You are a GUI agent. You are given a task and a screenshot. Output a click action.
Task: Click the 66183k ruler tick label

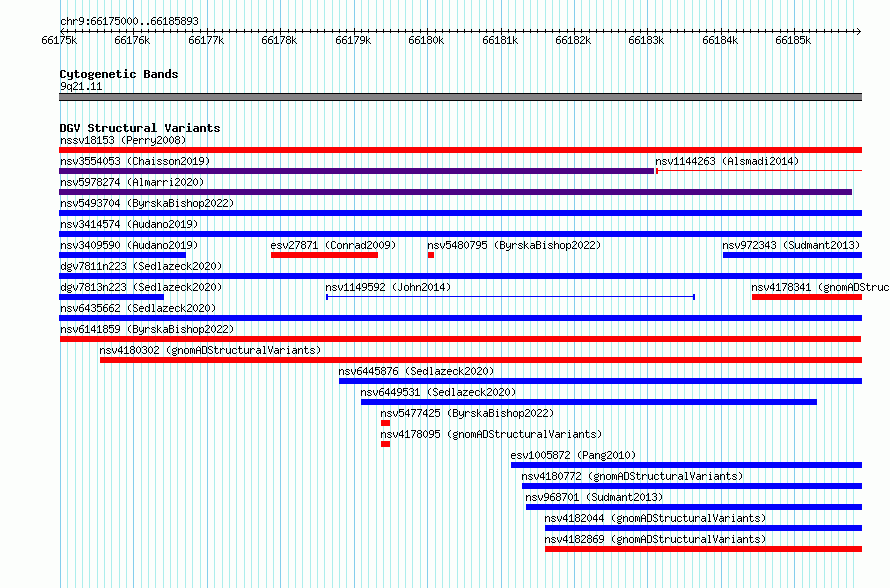click(x=646, y=40)
